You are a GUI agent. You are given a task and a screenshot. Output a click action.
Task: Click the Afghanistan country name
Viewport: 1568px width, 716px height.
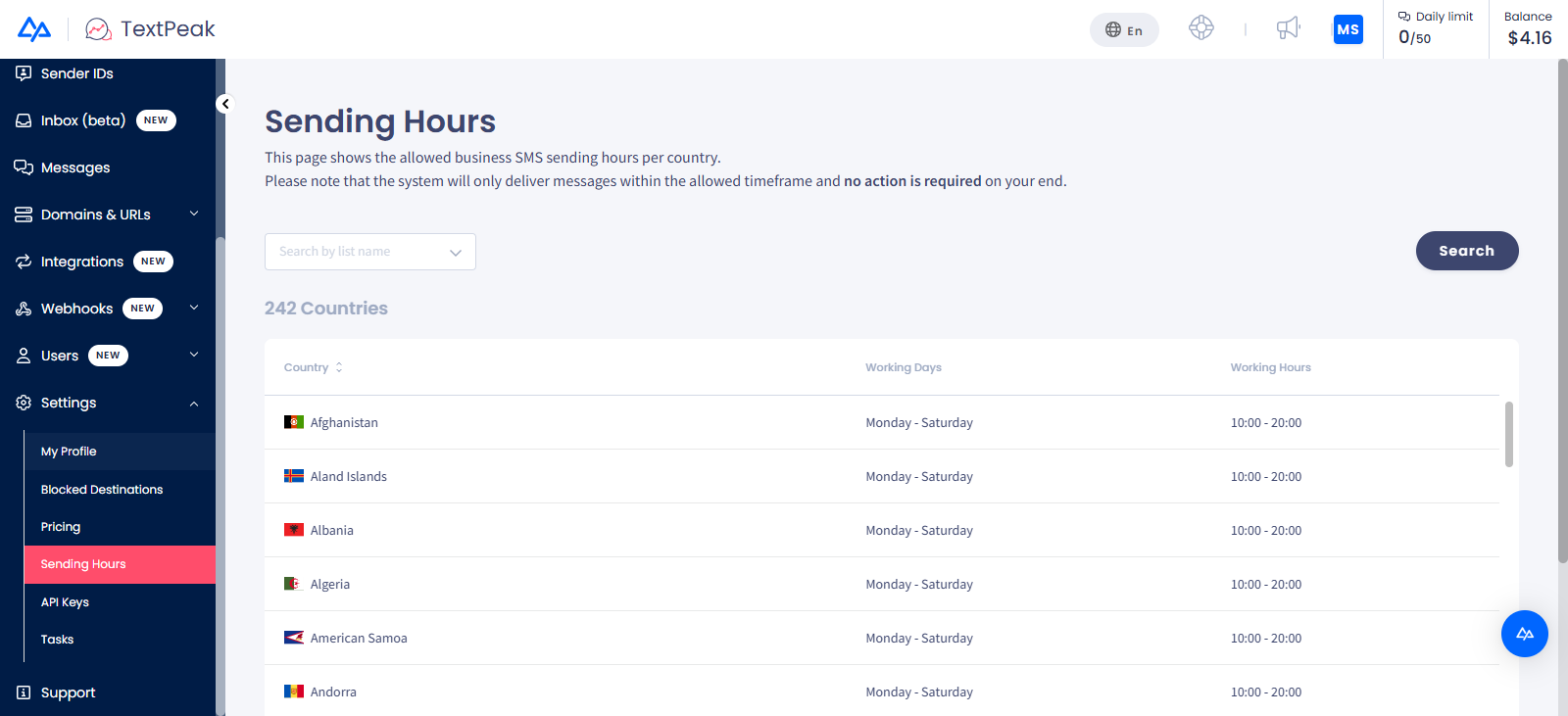(344, 422)
